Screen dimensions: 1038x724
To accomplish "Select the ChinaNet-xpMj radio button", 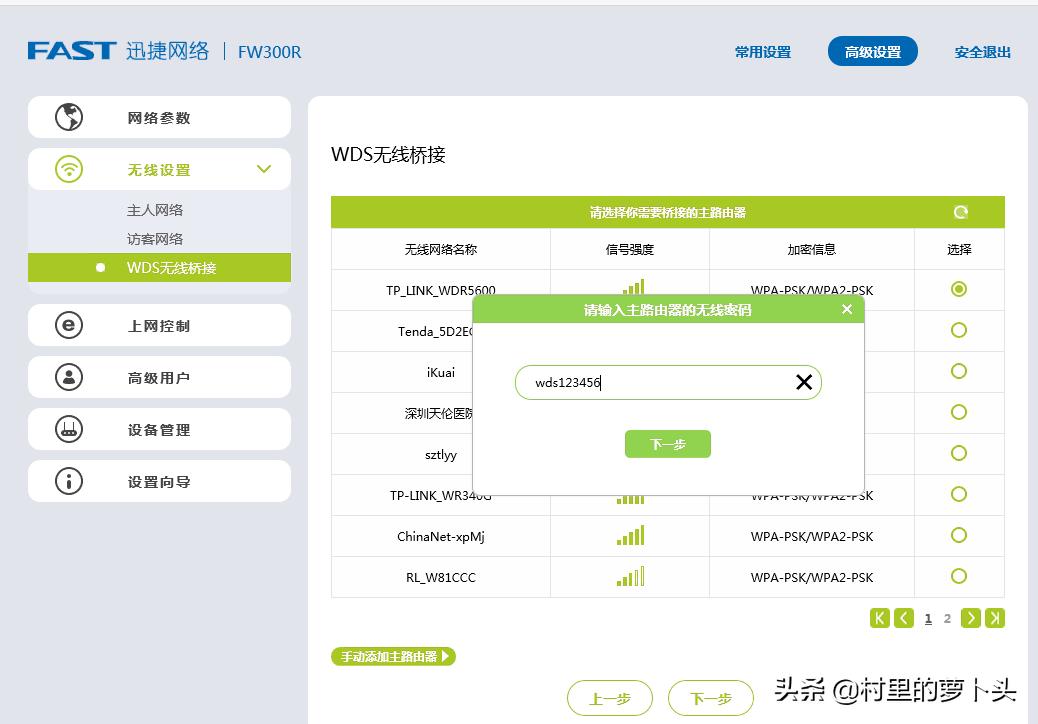I will (x=958, y=536).
